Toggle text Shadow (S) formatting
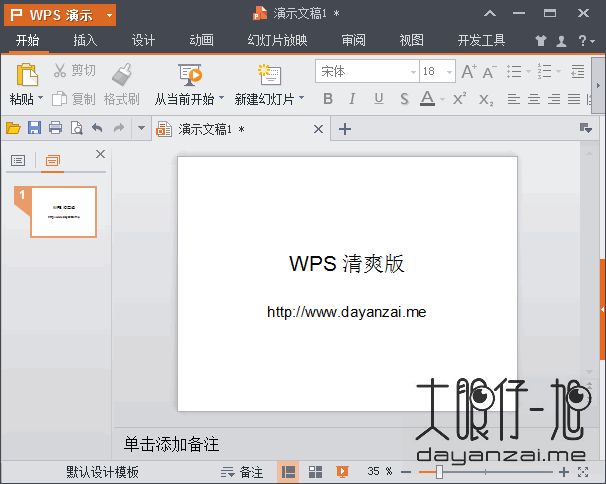This screenshot has width=606, height=484. (x=404, y=99)
